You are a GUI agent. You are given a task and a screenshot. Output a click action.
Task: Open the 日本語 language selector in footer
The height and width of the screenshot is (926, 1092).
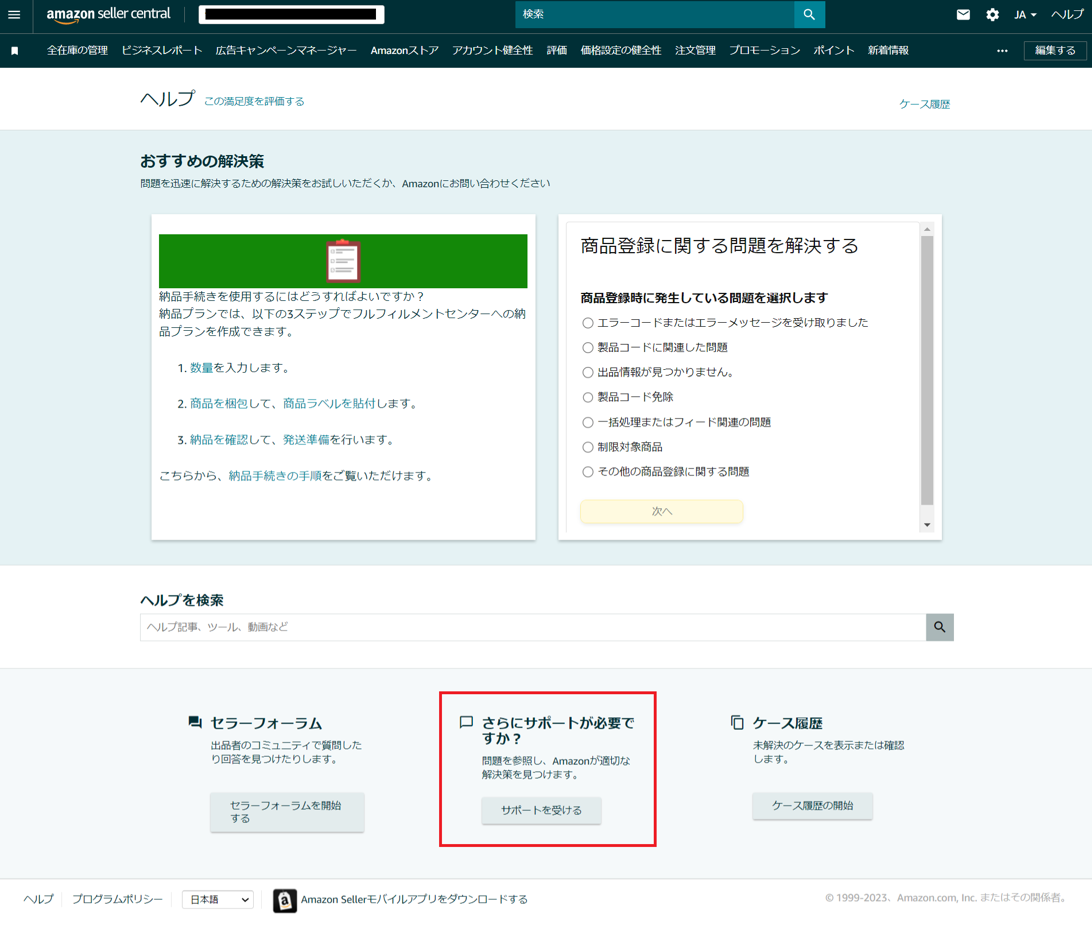(x=217, y=900)
